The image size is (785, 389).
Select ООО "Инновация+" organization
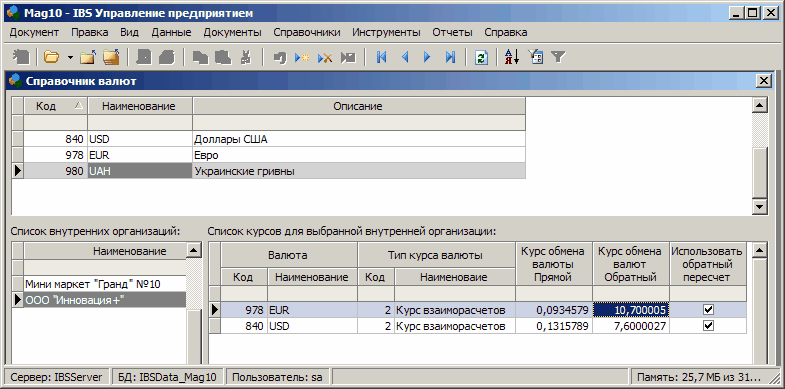(105, 300)
